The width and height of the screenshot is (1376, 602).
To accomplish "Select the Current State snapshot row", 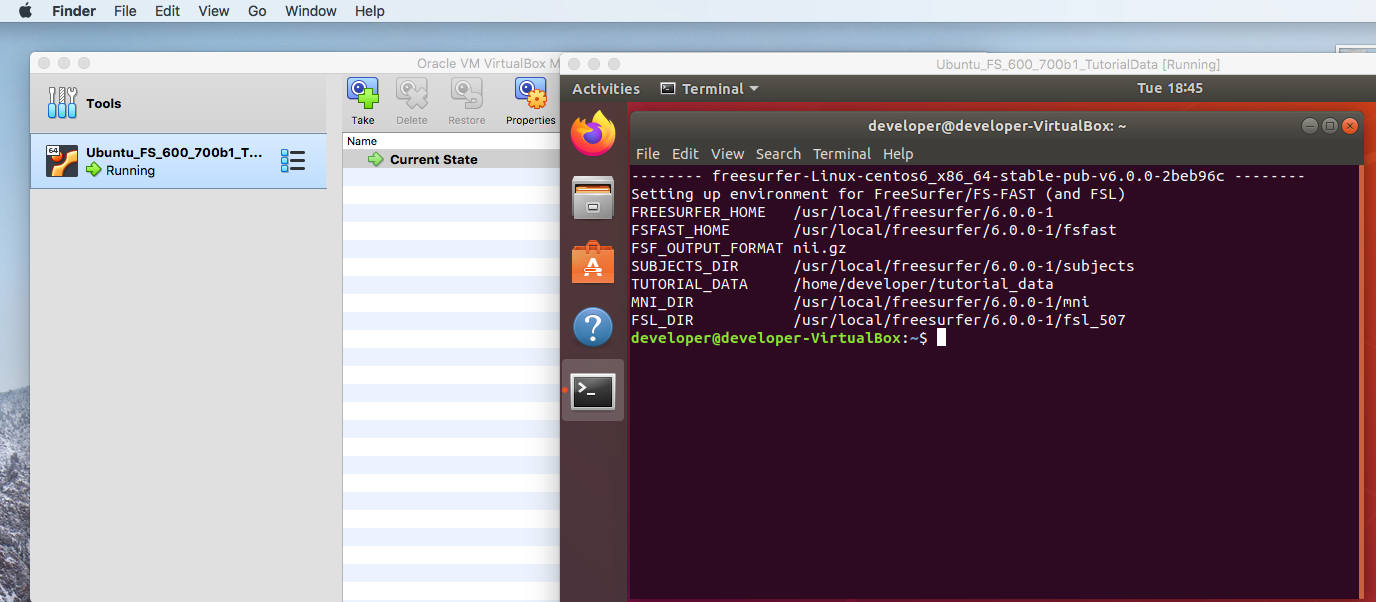I will click(433, 160).
